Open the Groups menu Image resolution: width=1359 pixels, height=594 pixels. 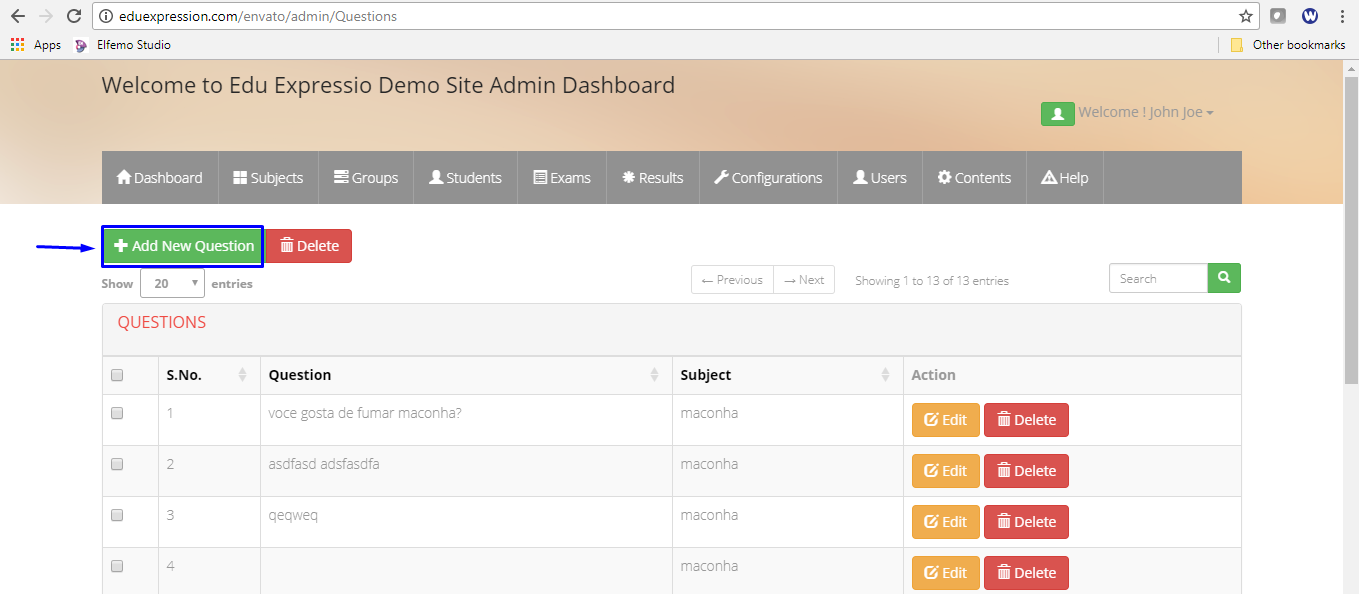pos(366,177)
